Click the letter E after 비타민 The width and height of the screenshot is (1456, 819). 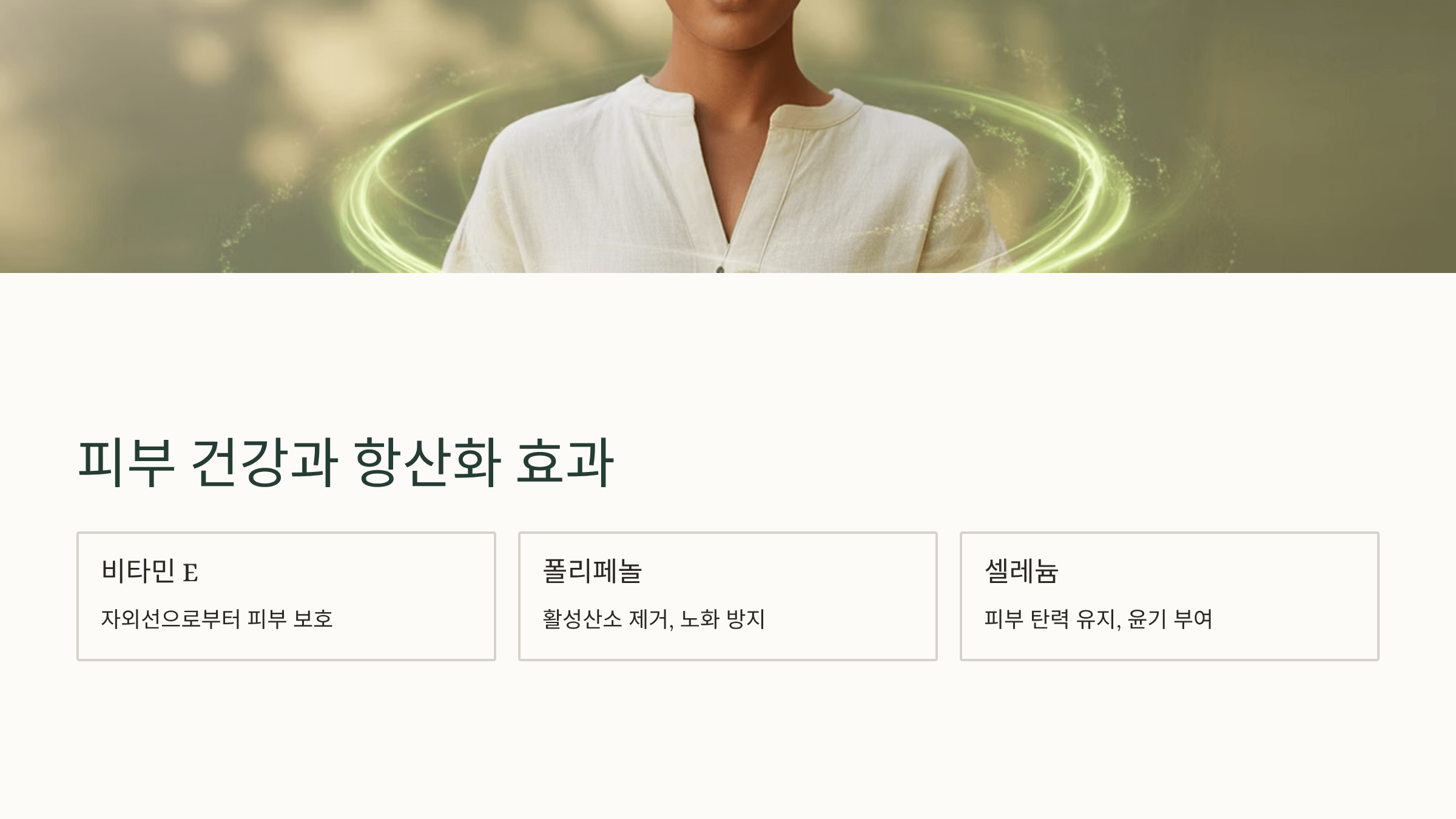[x=190, y=573]
